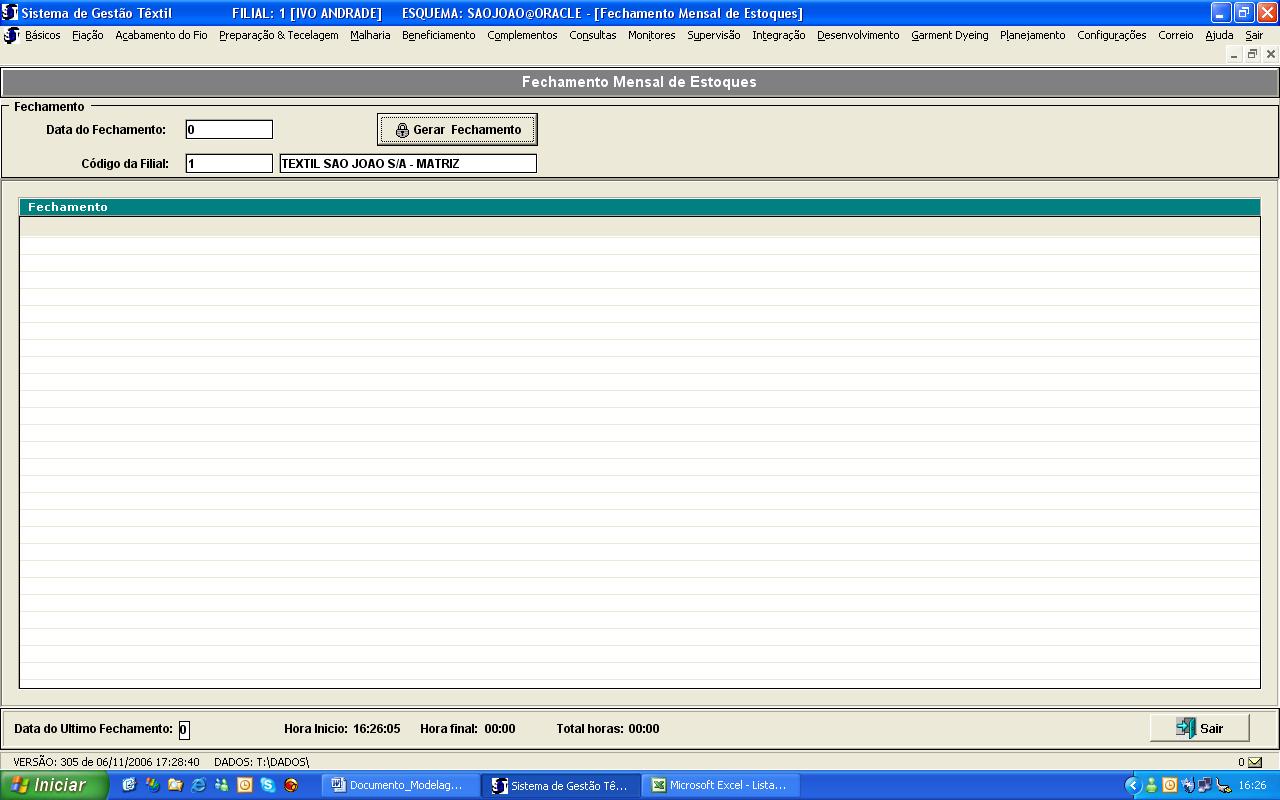The height and width of the screenshot is (800, 1280).
Task: Switch to Microsoft Excel taskbar window
Action: (720, 785)
